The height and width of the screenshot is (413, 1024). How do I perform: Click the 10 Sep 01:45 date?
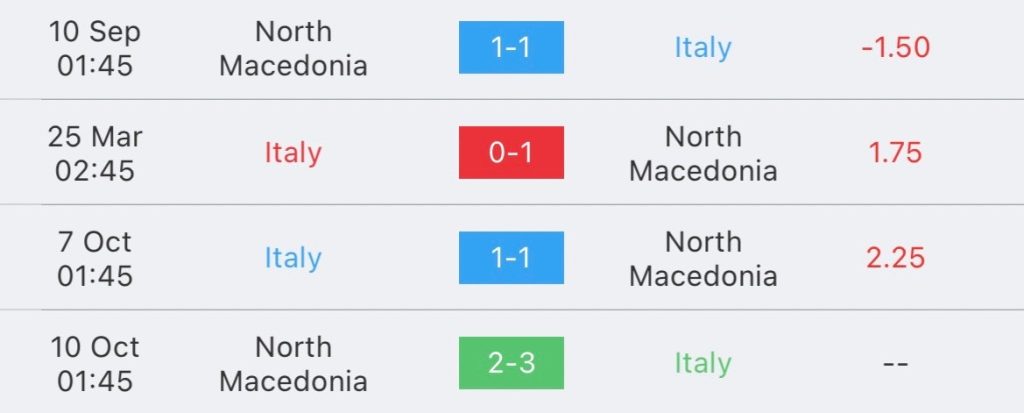(95, 48)
